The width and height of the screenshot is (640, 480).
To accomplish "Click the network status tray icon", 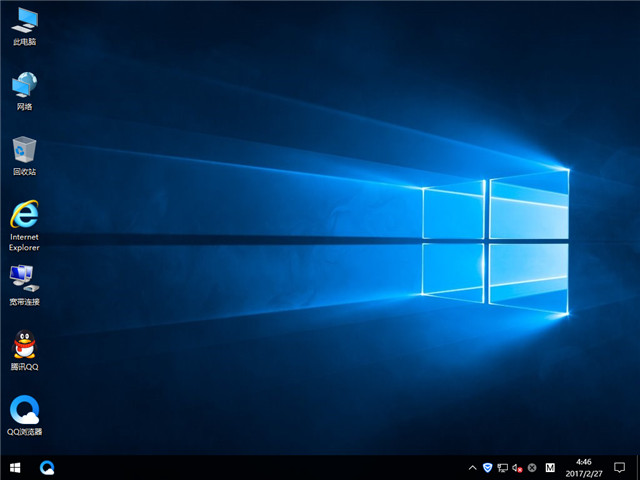I will [x=503, y=467].
